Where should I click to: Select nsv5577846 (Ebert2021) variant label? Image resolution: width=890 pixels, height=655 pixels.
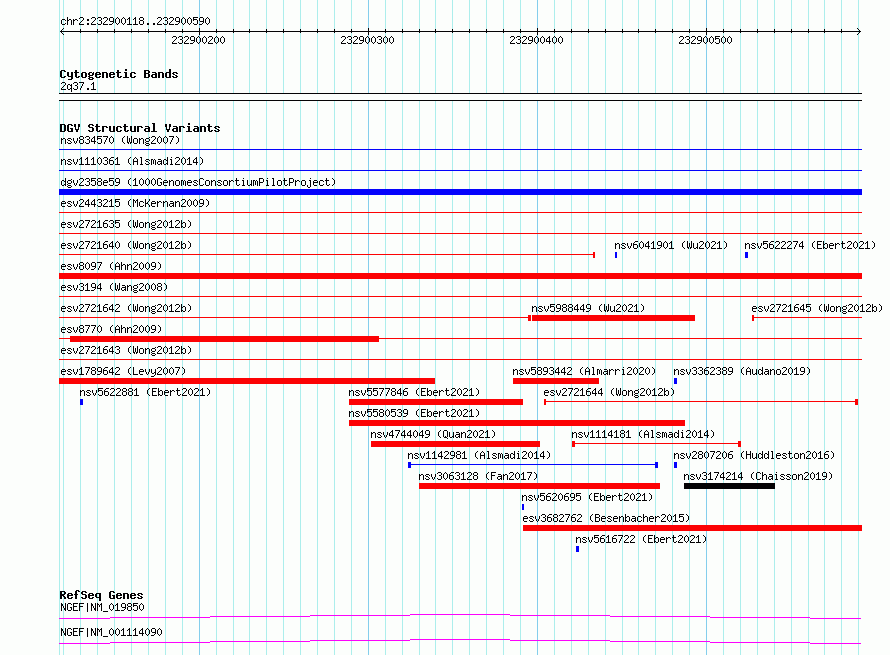414,392
